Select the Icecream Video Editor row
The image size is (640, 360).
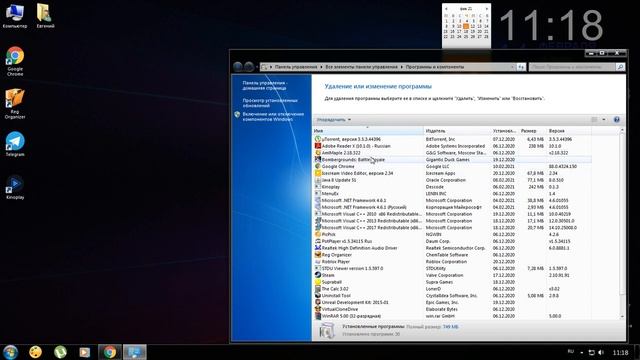(452, 173)
